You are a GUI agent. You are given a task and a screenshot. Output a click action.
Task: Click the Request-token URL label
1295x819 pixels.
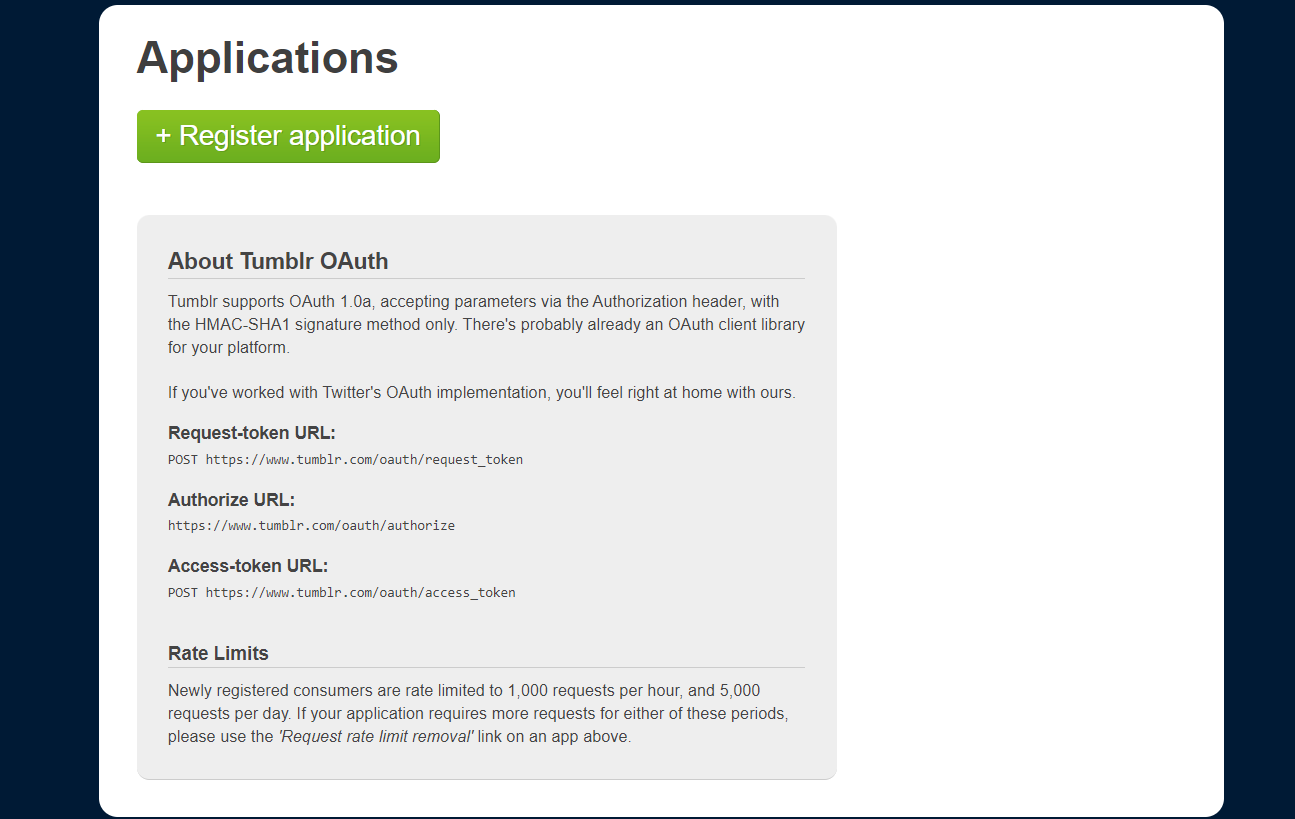pos(252,433)
